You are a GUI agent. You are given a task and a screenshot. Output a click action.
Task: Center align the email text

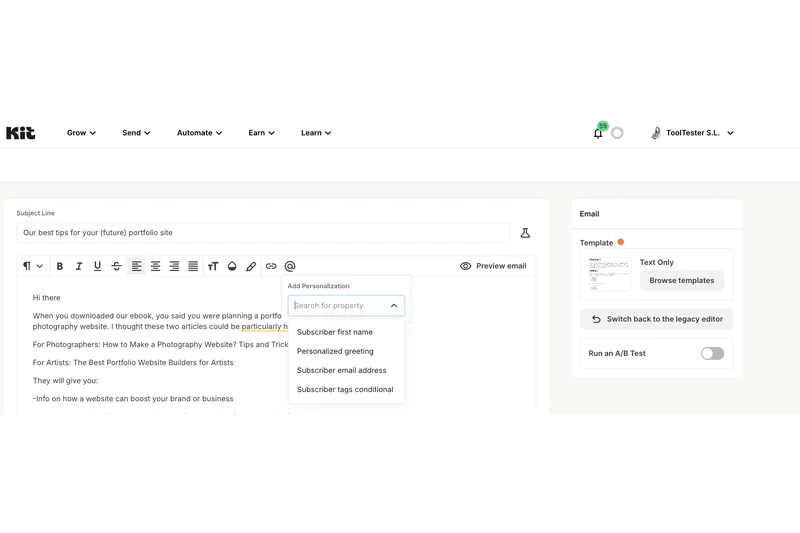[x=155, y=266]
